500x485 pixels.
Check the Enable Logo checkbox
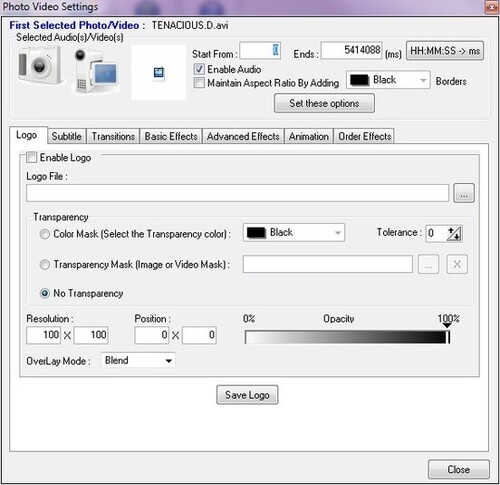pyautogui.click(x=31, y=157)
